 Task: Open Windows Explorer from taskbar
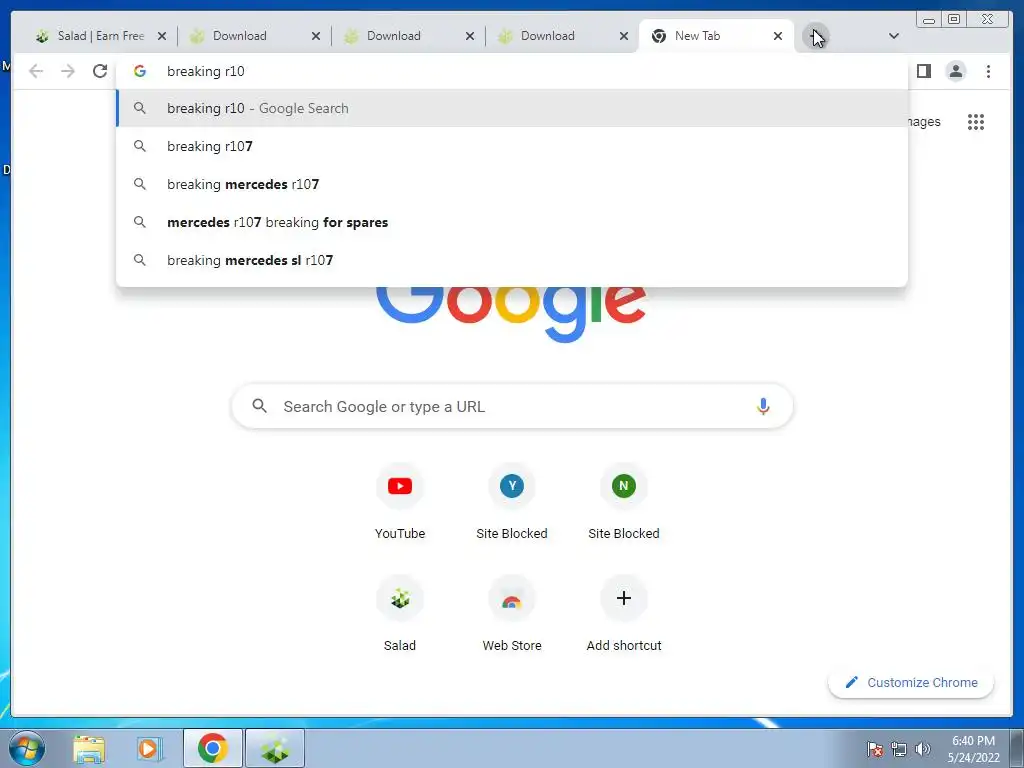click(x=89, y=749)
